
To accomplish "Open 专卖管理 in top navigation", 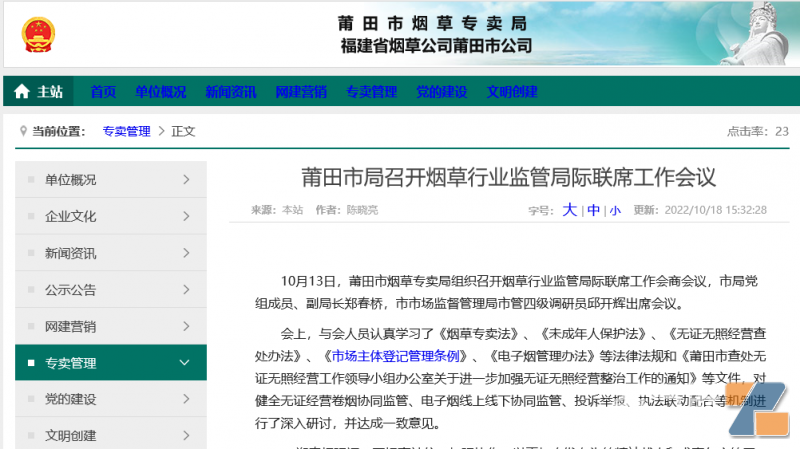I will pos(371,92).
